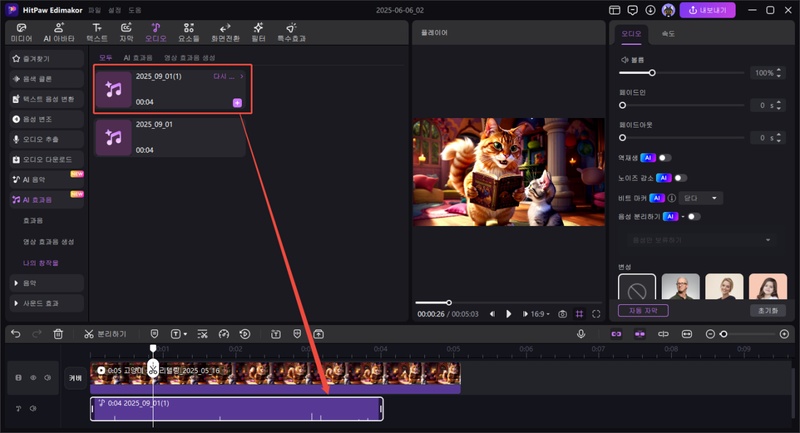Select the 텍스트 text tool
Viewport: 800px width, 433px height.
click(x=97, y=32)
